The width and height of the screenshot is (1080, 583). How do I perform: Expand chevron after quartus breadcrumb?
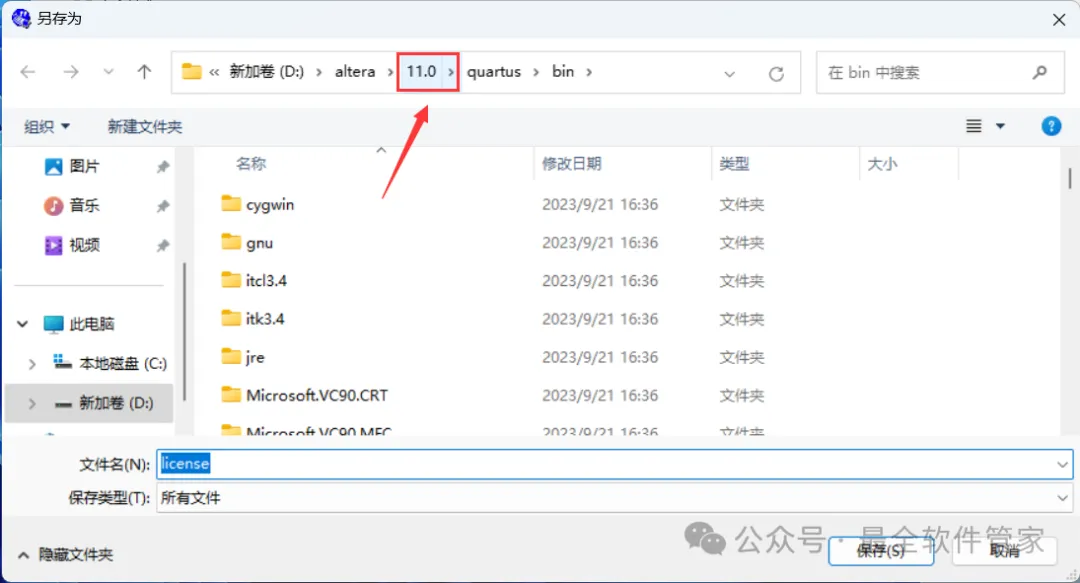click(536, 72)
